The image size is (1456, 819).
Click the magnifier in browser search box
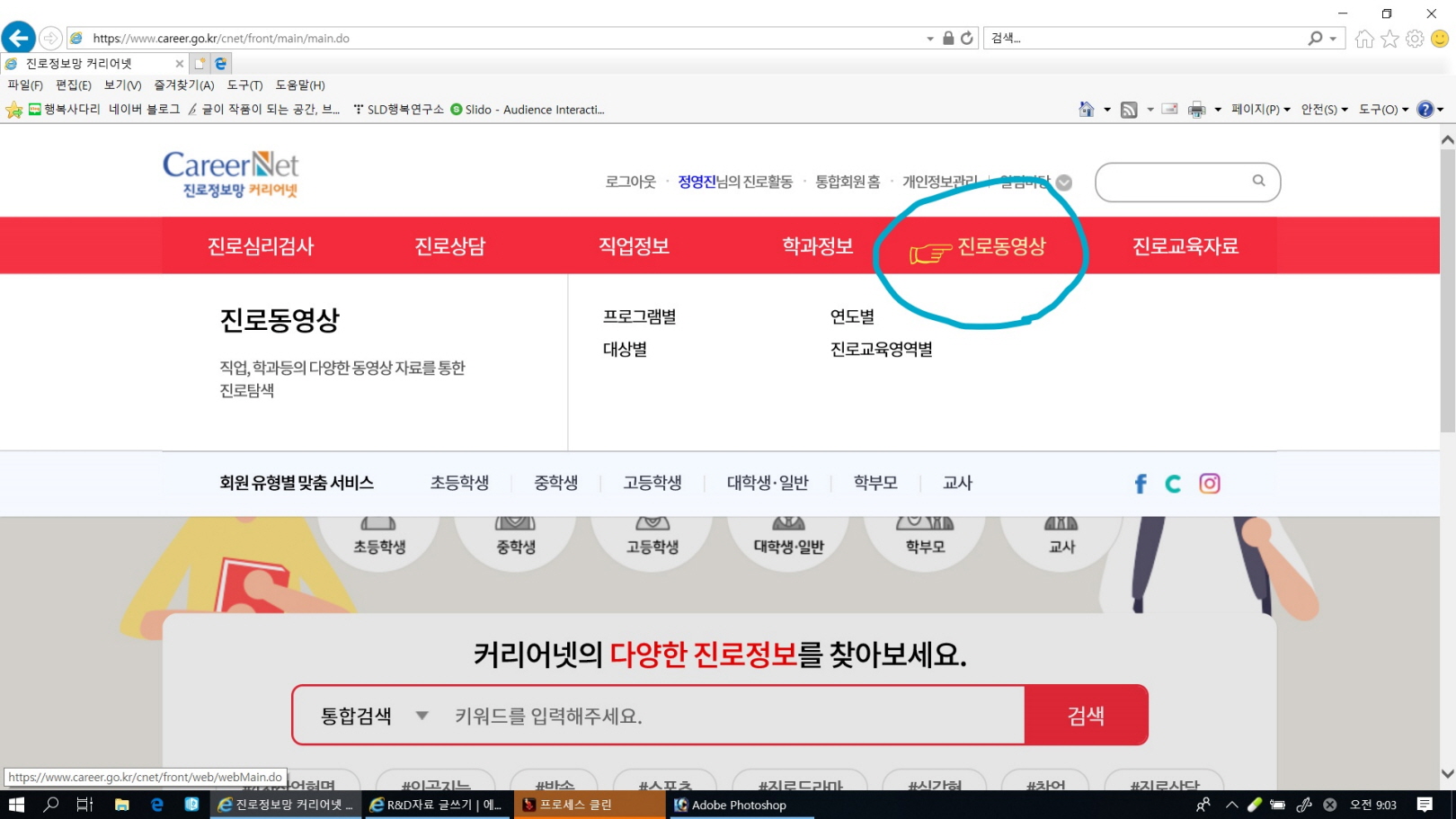pyautogui.click(x=1316, y=38)
